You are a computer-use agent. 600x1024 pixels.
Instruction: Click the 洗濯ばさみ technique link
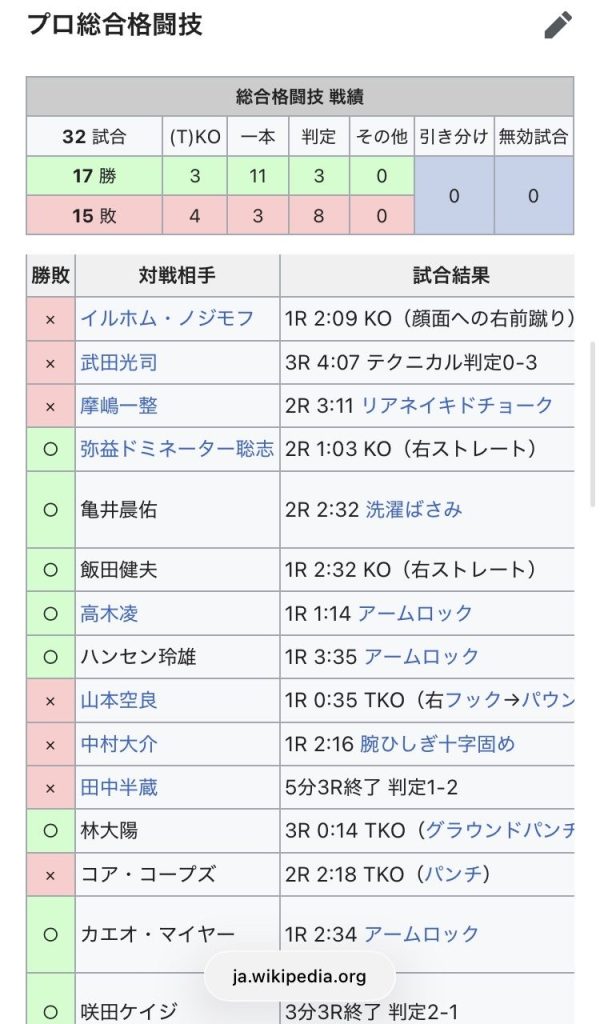(414, 509)
